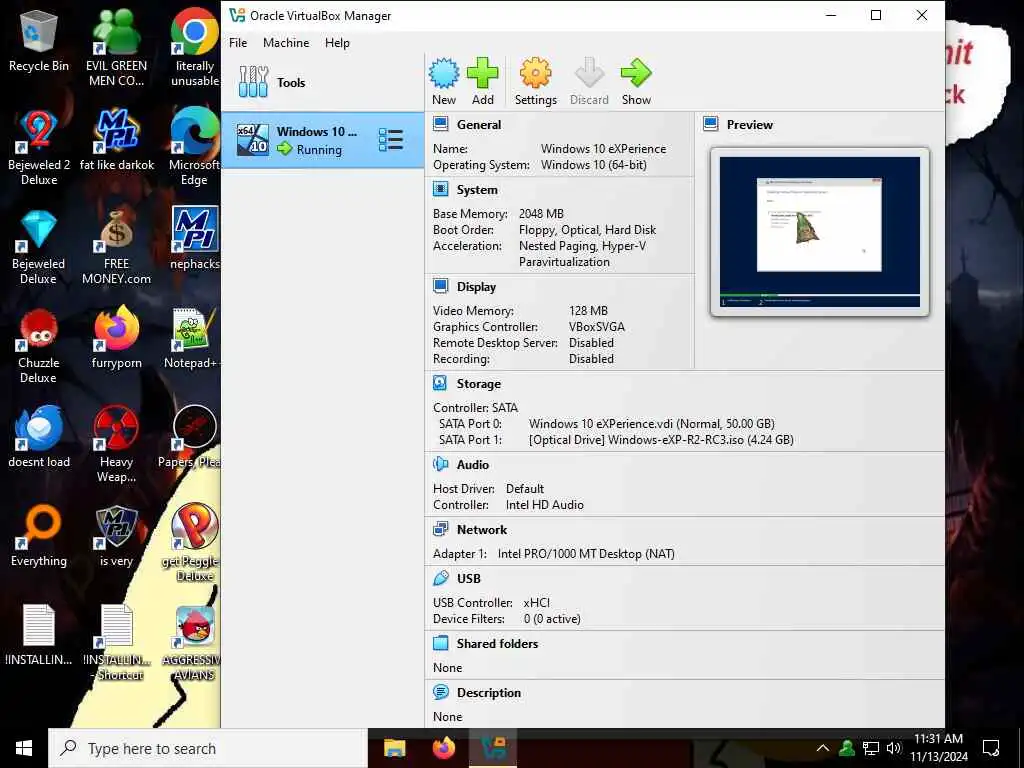
Task: Click the Everything search desktop icon
Action: click(x=39, y=536)
